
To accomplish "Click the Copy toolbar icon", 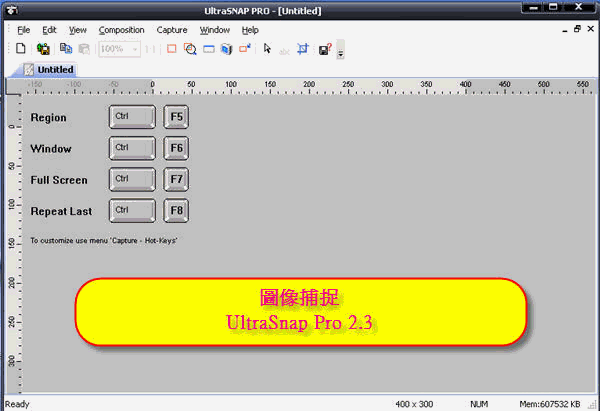I will tap(66, 48).
